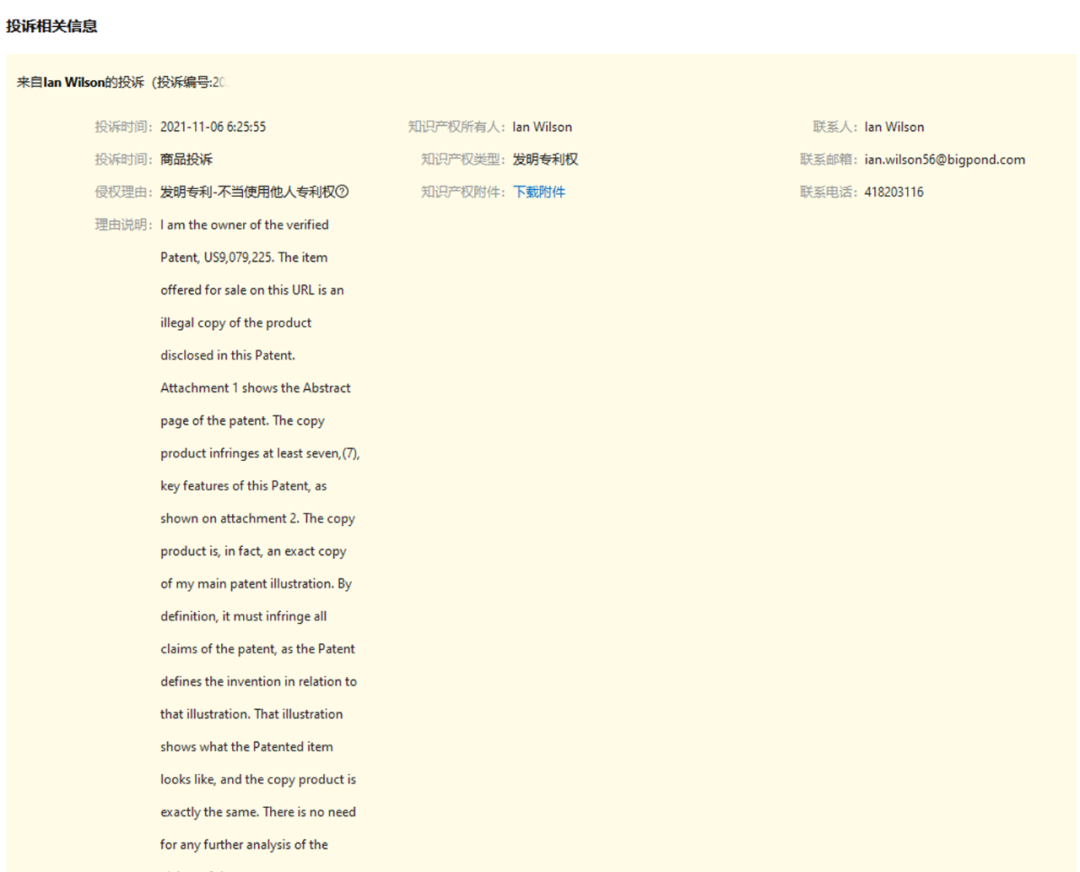Select the value 商品投诉
The image size is (1080, 872).
click(x=186, y=160)
